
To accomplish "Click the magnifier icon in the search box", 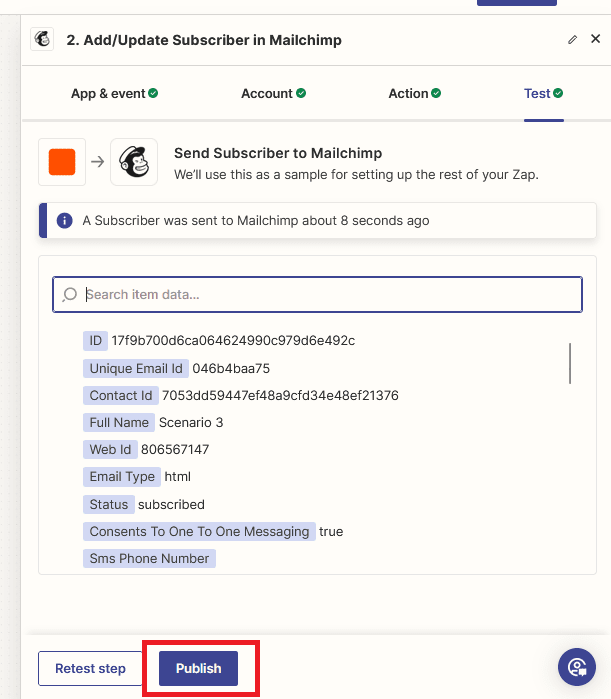I will point(70,295).
